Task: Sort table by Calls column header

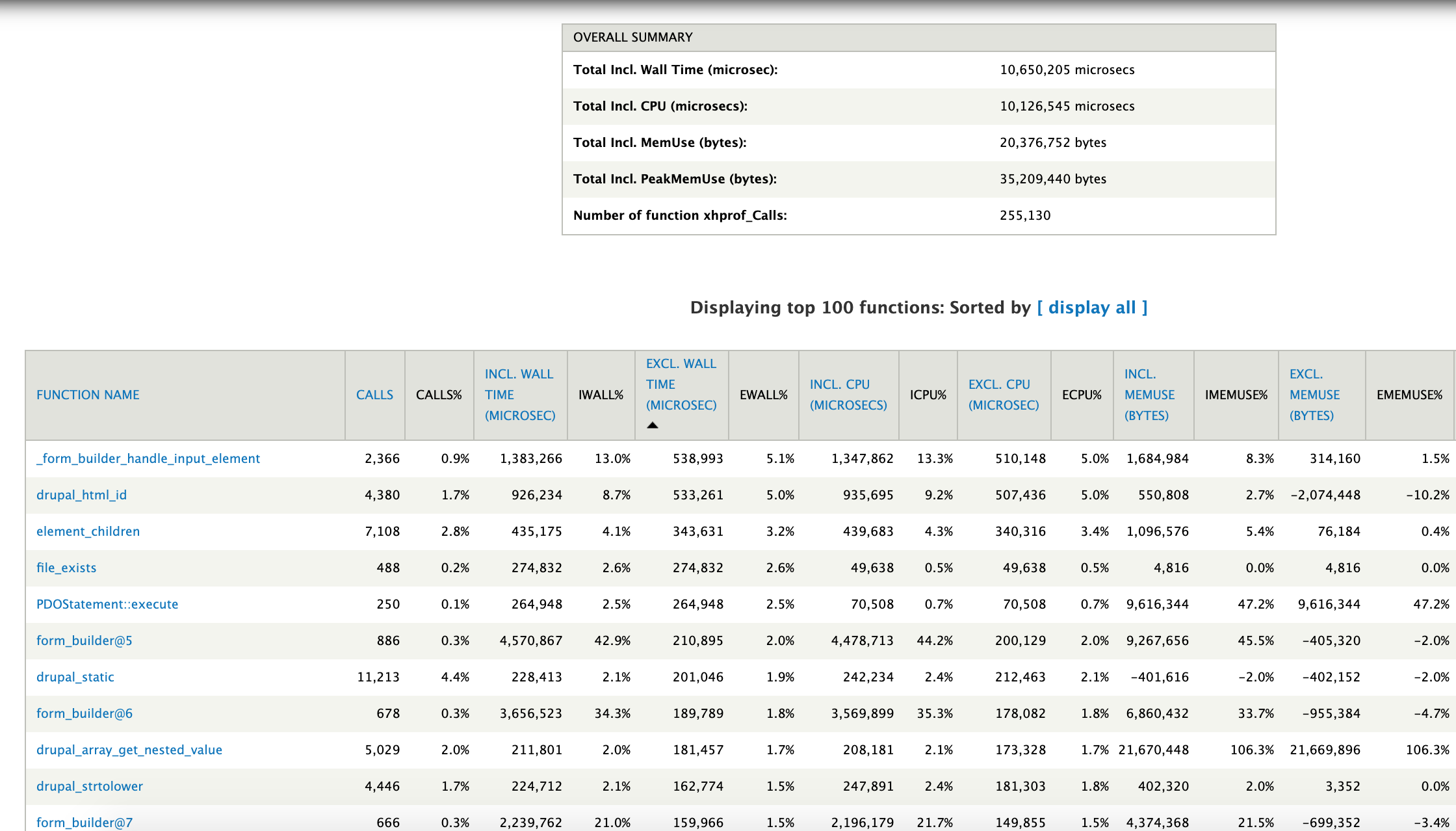Action: pos(374,395)
